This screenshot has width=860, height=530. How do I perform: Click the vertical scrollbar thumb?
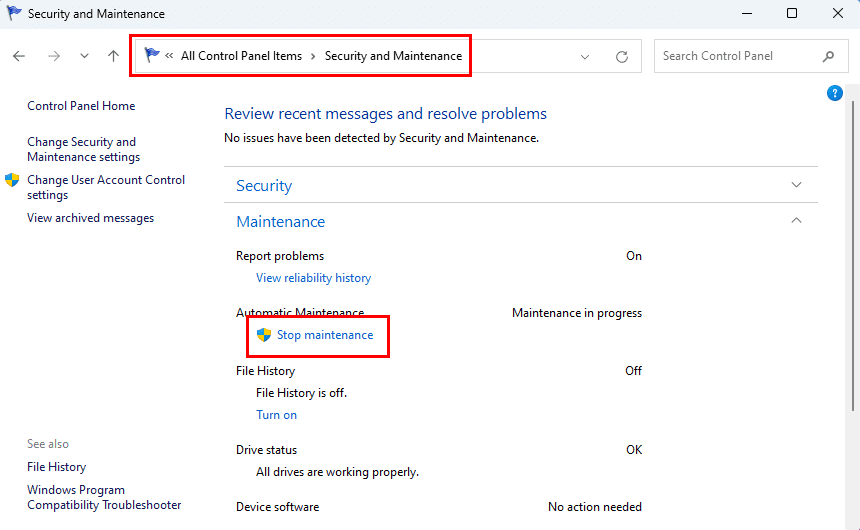[x=853, y=255]
